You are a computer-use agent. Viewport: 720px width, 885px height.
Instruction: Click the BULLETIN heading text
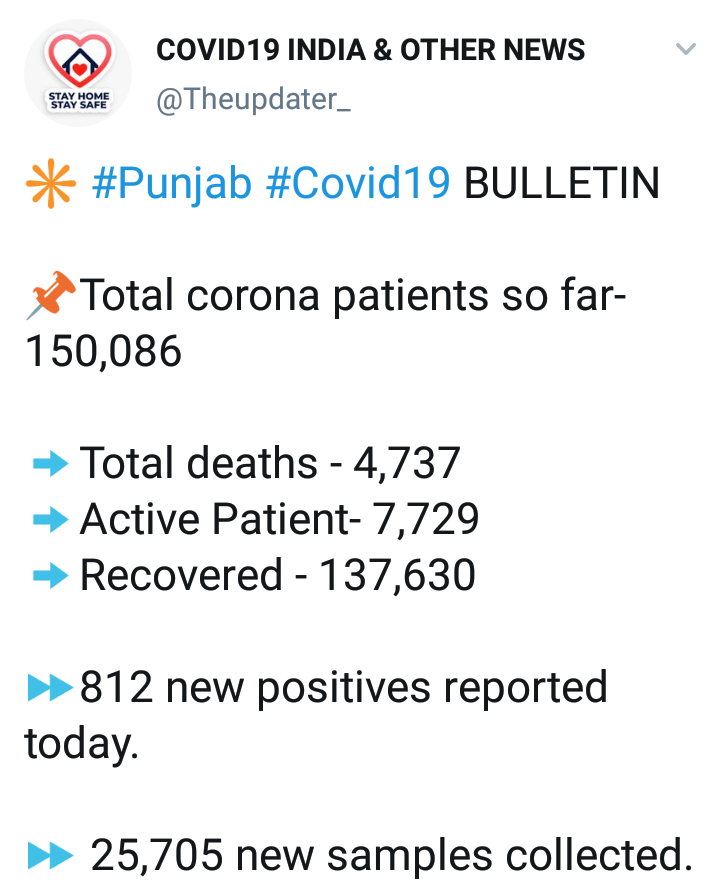(x=563, y=184)
